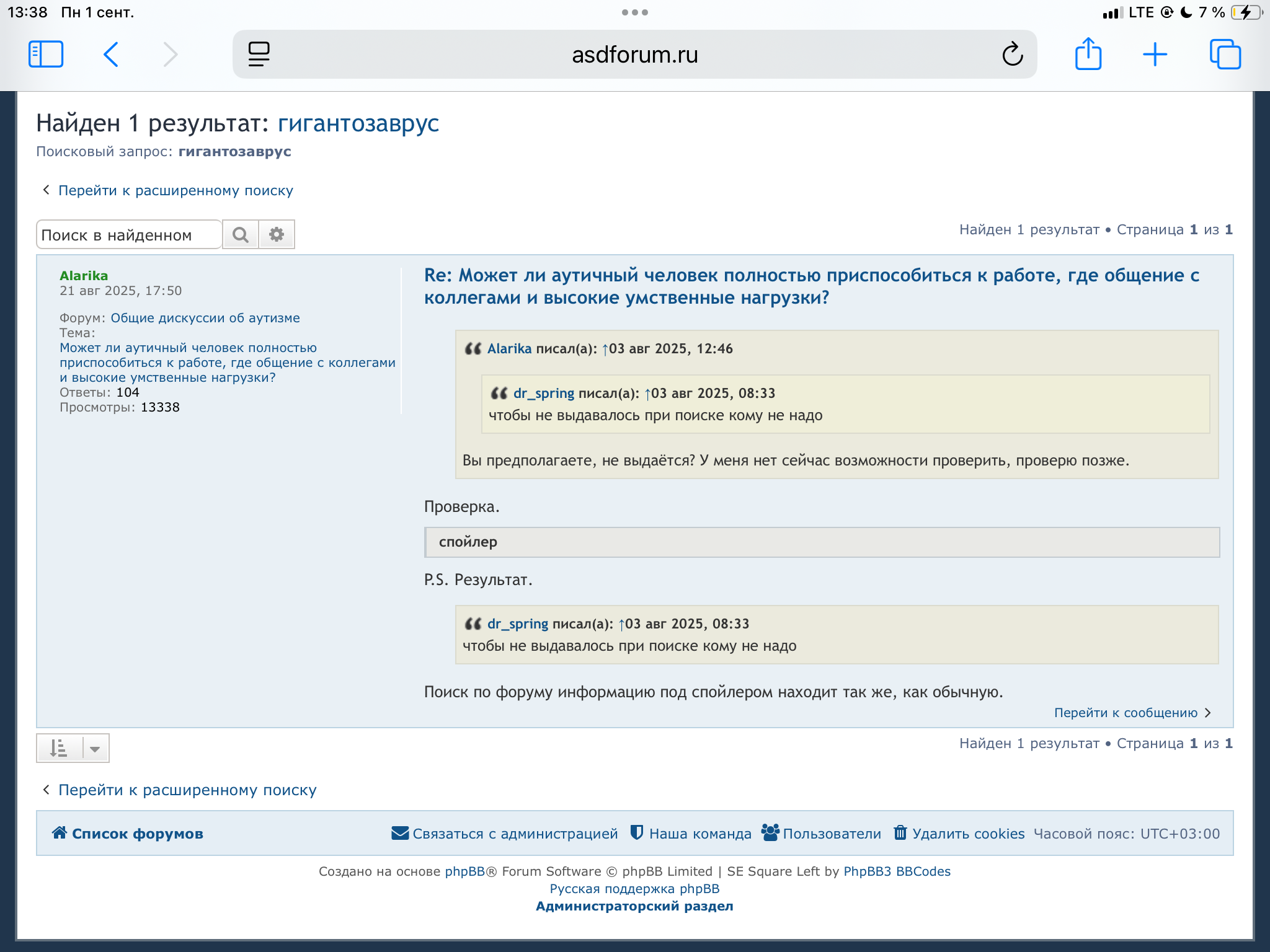Open Alarika user profile link
Image resolution: width=1270 pixels, height=952 pixels.
coord(84,276)
